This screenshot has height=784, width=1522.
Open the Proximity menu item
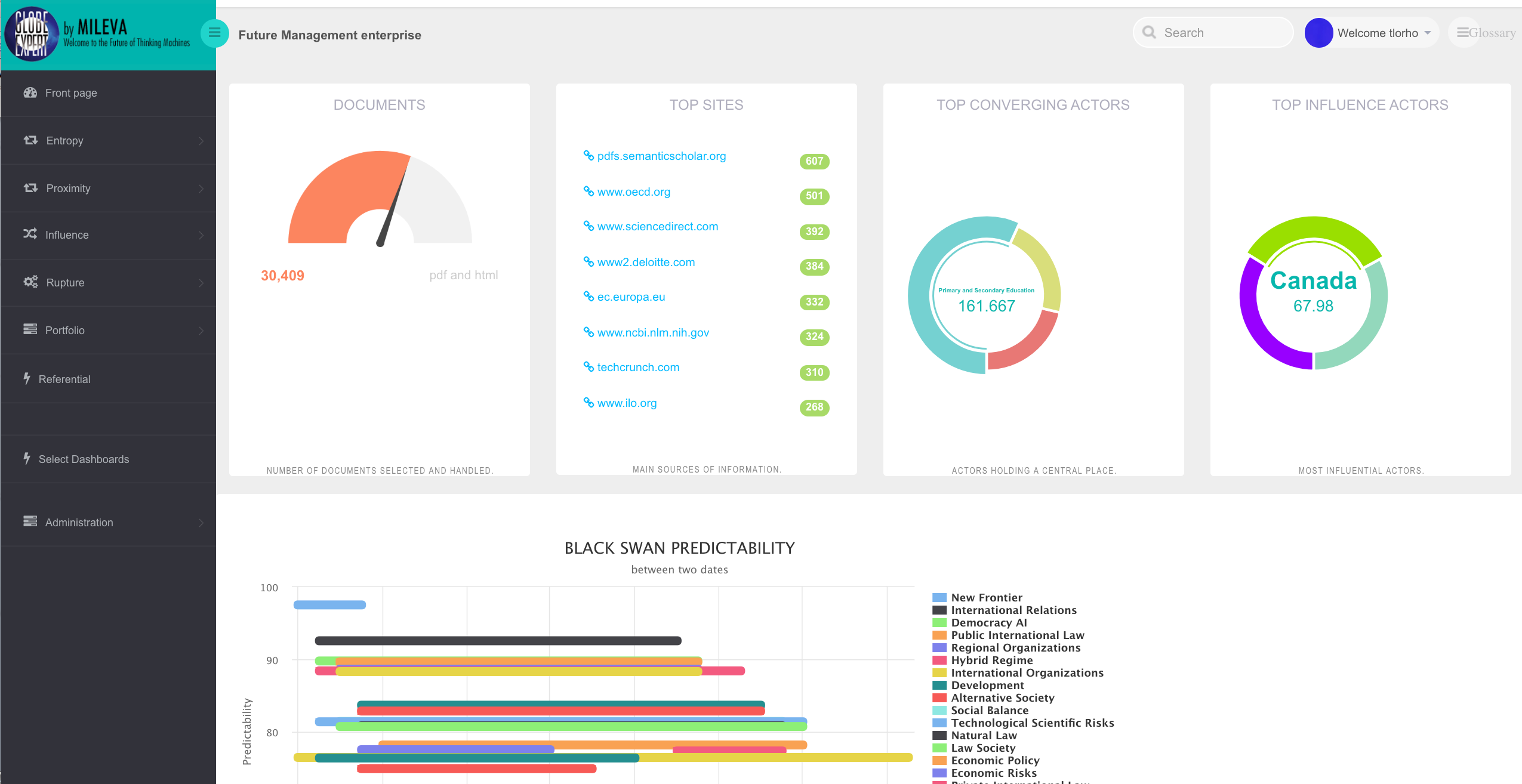[x=68, y=189]
